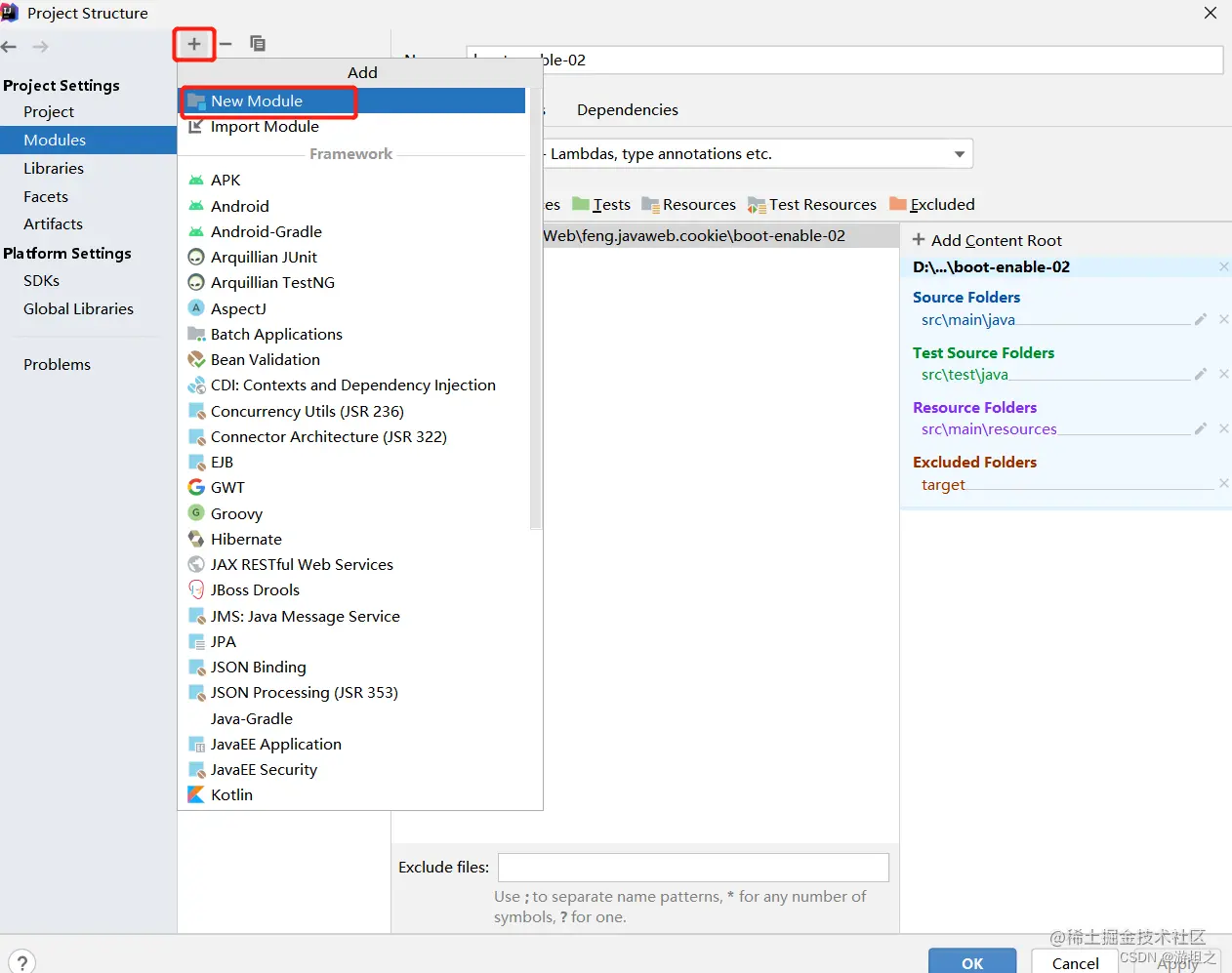Unmark src\main\java source folder
This screenshot has height=973, width=1232.
coord(1223,319)
